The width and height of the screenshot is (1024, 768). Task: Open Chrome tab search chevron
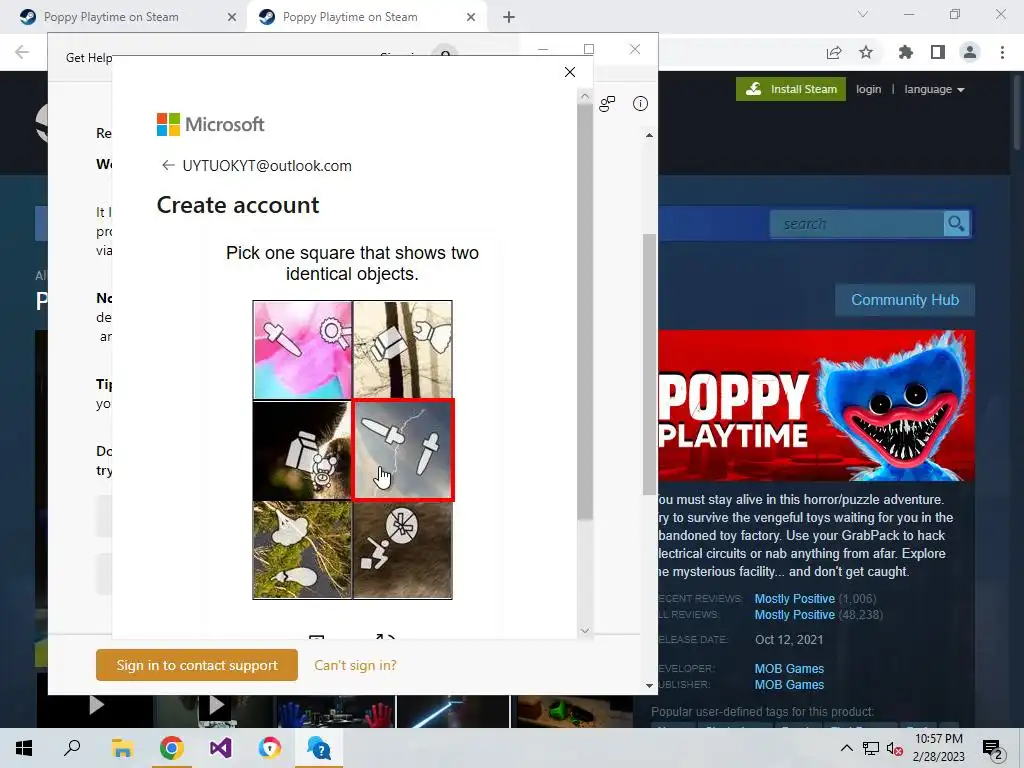pyautogui.click(x=863, y=14)
